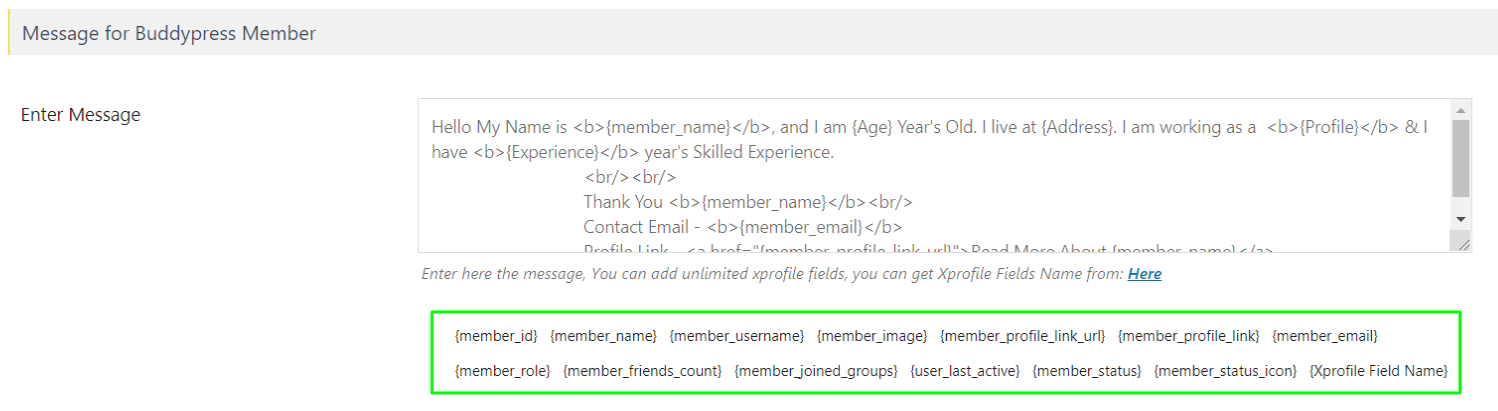Click the {member_username} placeholder tag
The width and height of the screenshot is (1498, 411).
coord(737,335)
